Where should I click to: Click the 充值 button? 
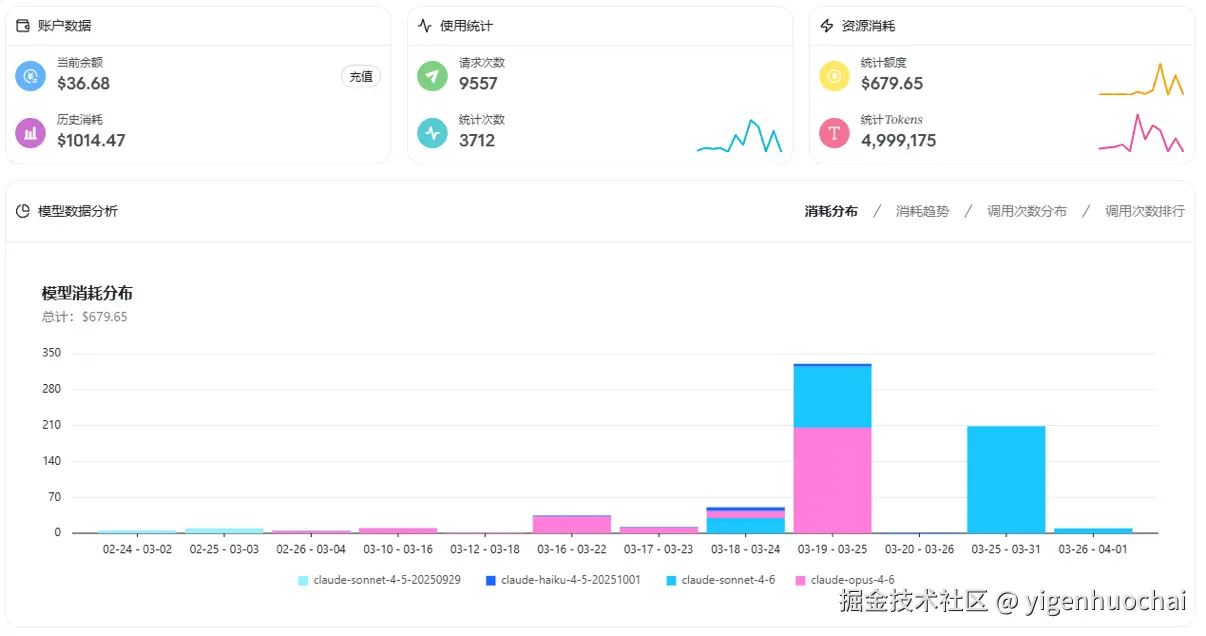[x=360, y=76]
